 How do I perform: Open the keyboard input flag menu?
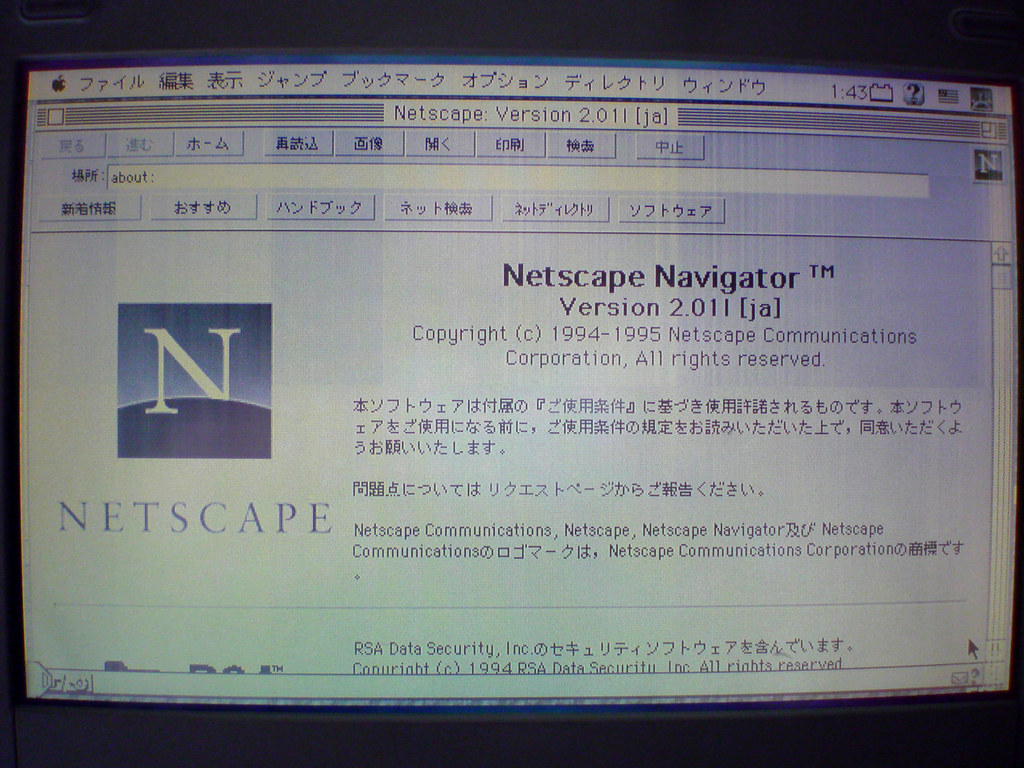(x=948, y=97)
